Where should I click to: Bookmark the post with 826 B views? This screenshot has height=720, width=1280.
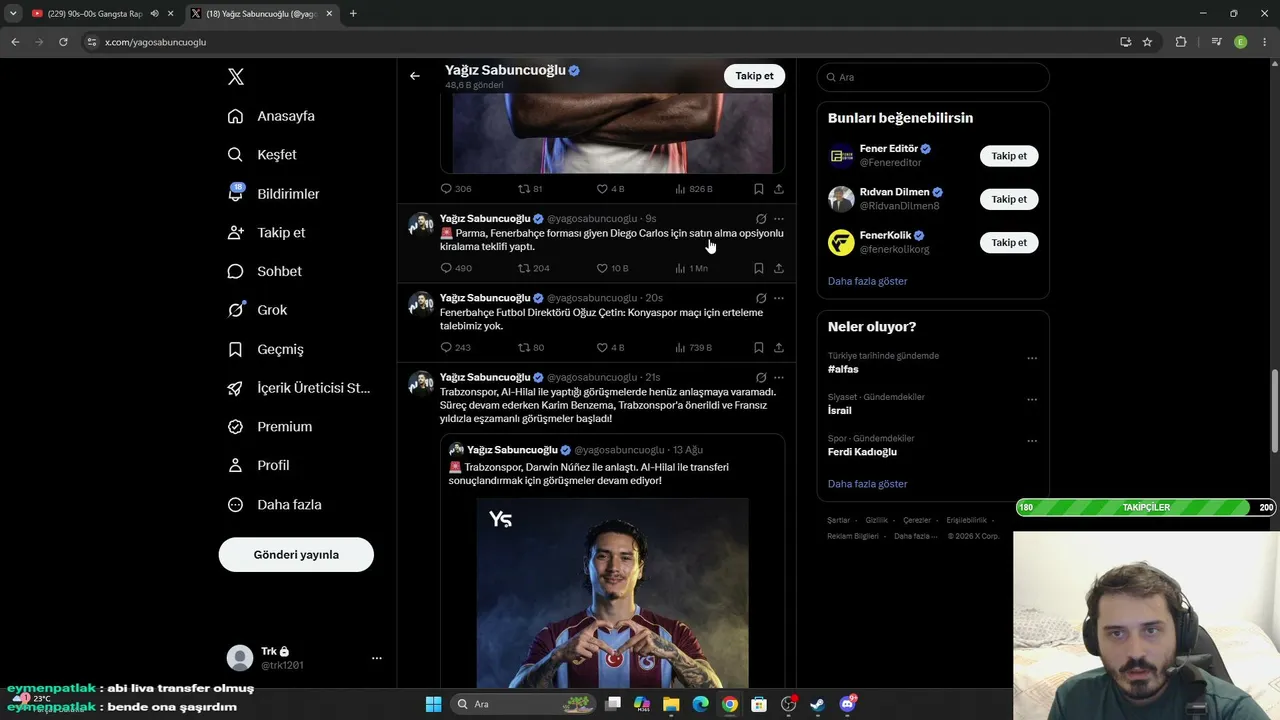click(759, 189)
